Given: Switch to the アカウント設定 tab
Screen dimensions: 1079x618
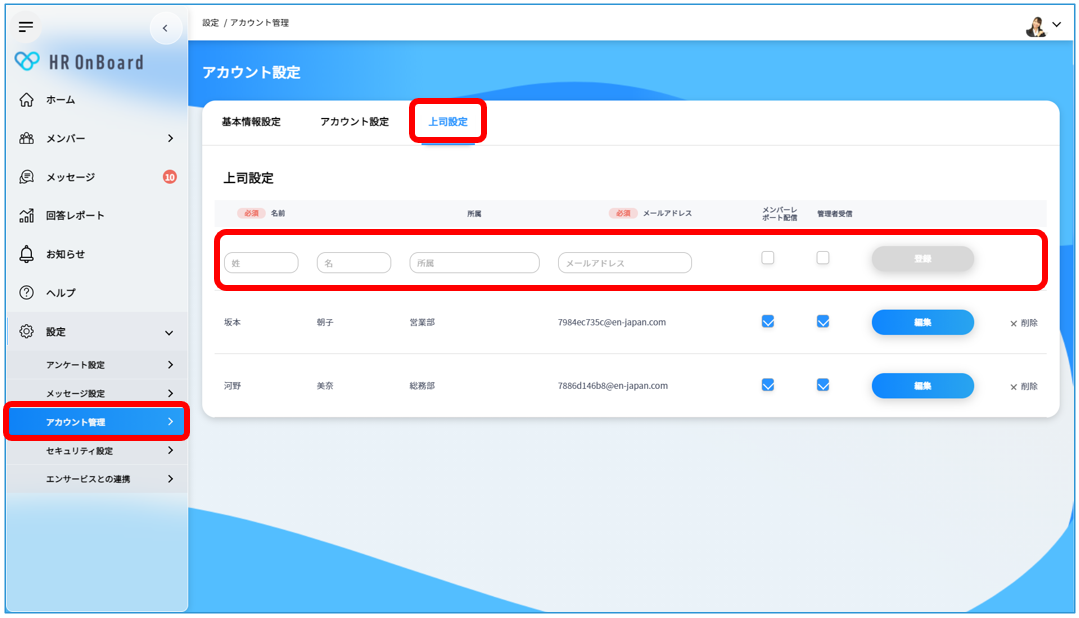Looking at the screenshot, I should pos(354,122).
